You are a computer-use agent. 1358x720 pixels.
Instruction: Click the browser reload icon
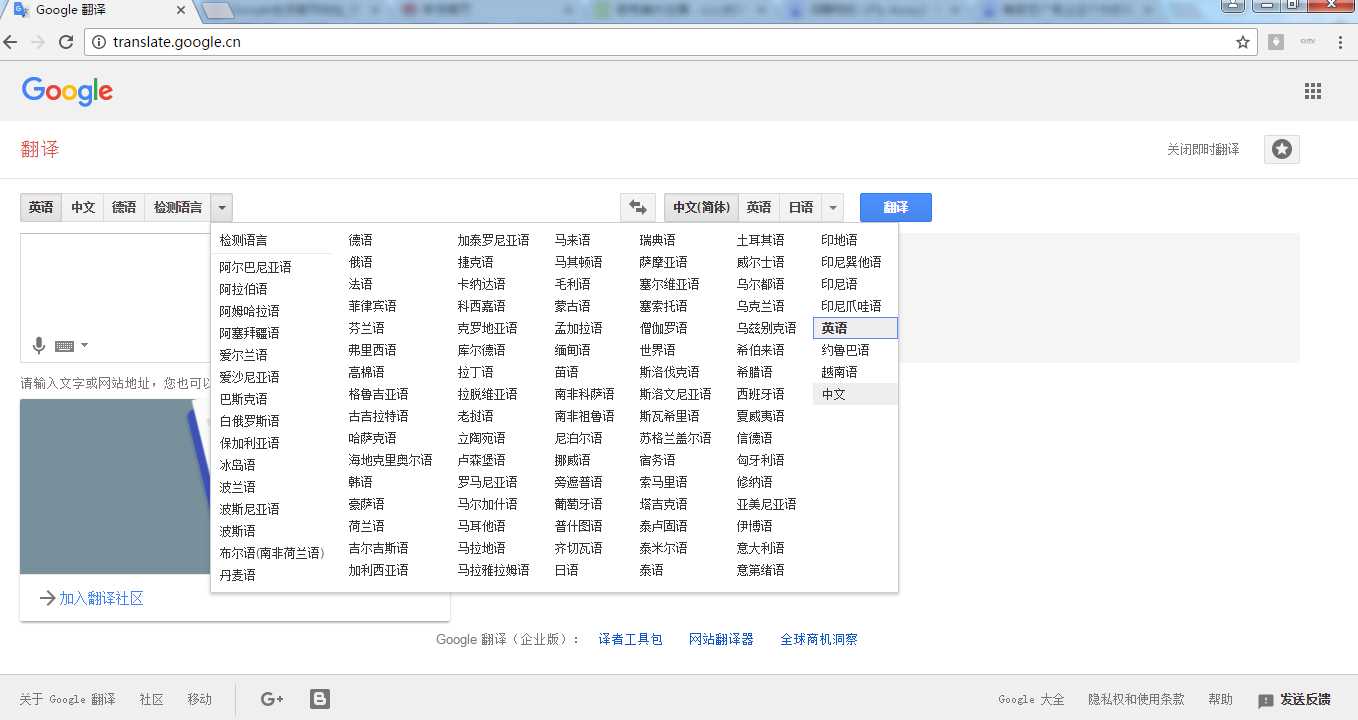coord(66,42)
